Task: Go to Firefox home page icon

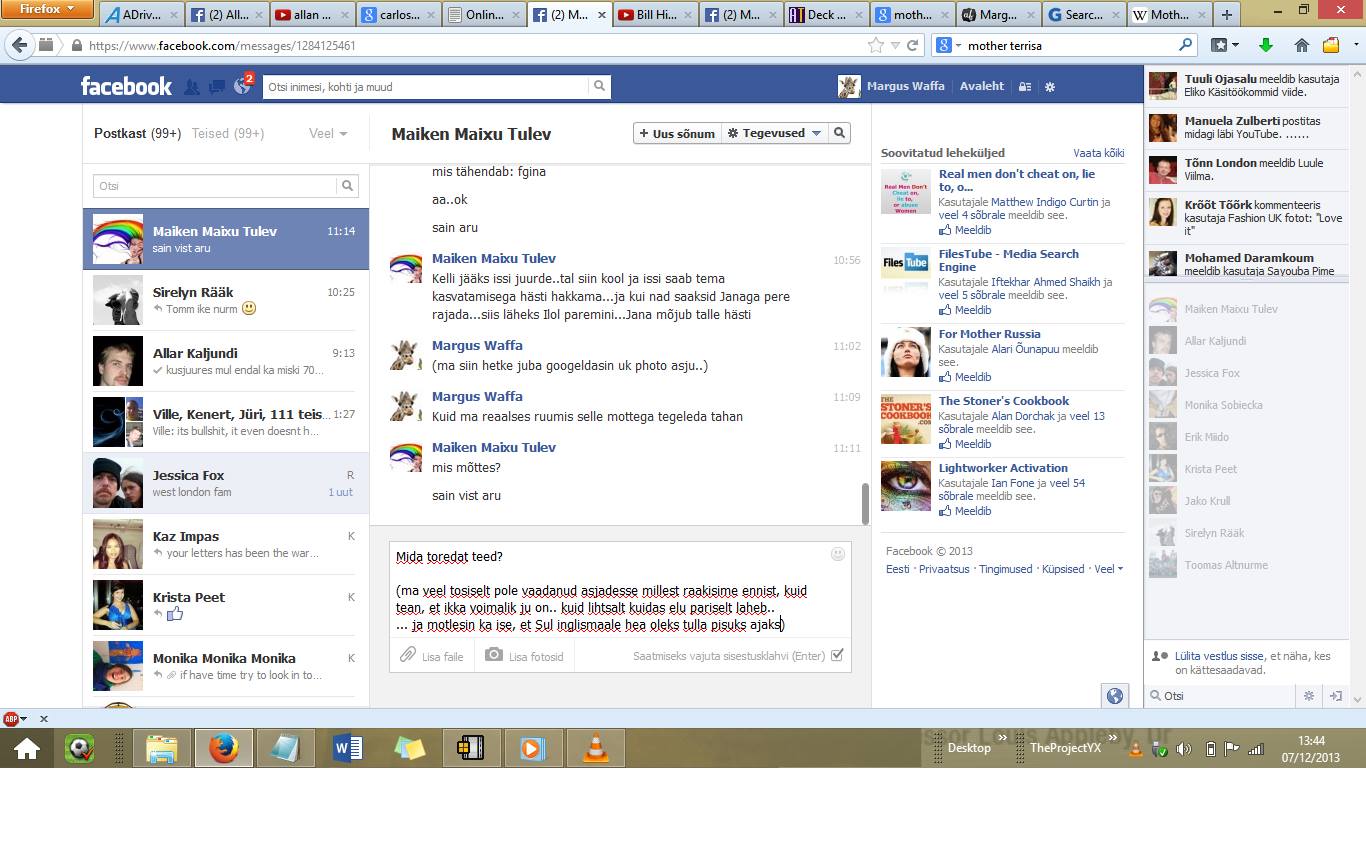Action: click(1302, 45)
